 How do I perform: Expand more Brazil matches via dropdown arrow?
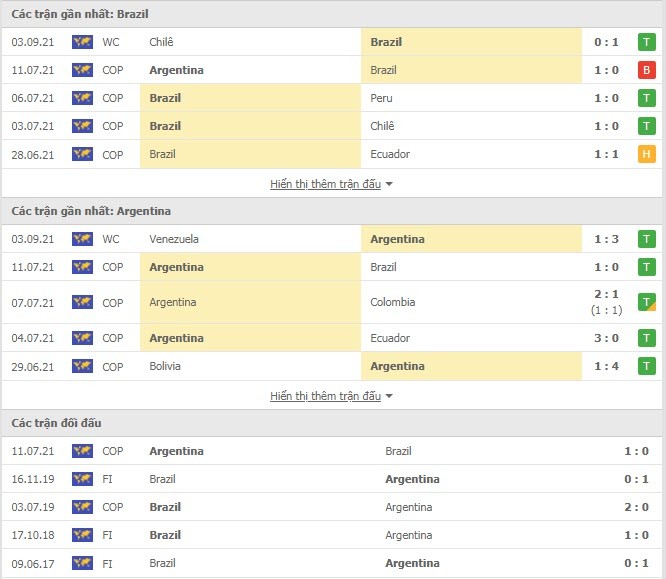[x=389, y=184]
